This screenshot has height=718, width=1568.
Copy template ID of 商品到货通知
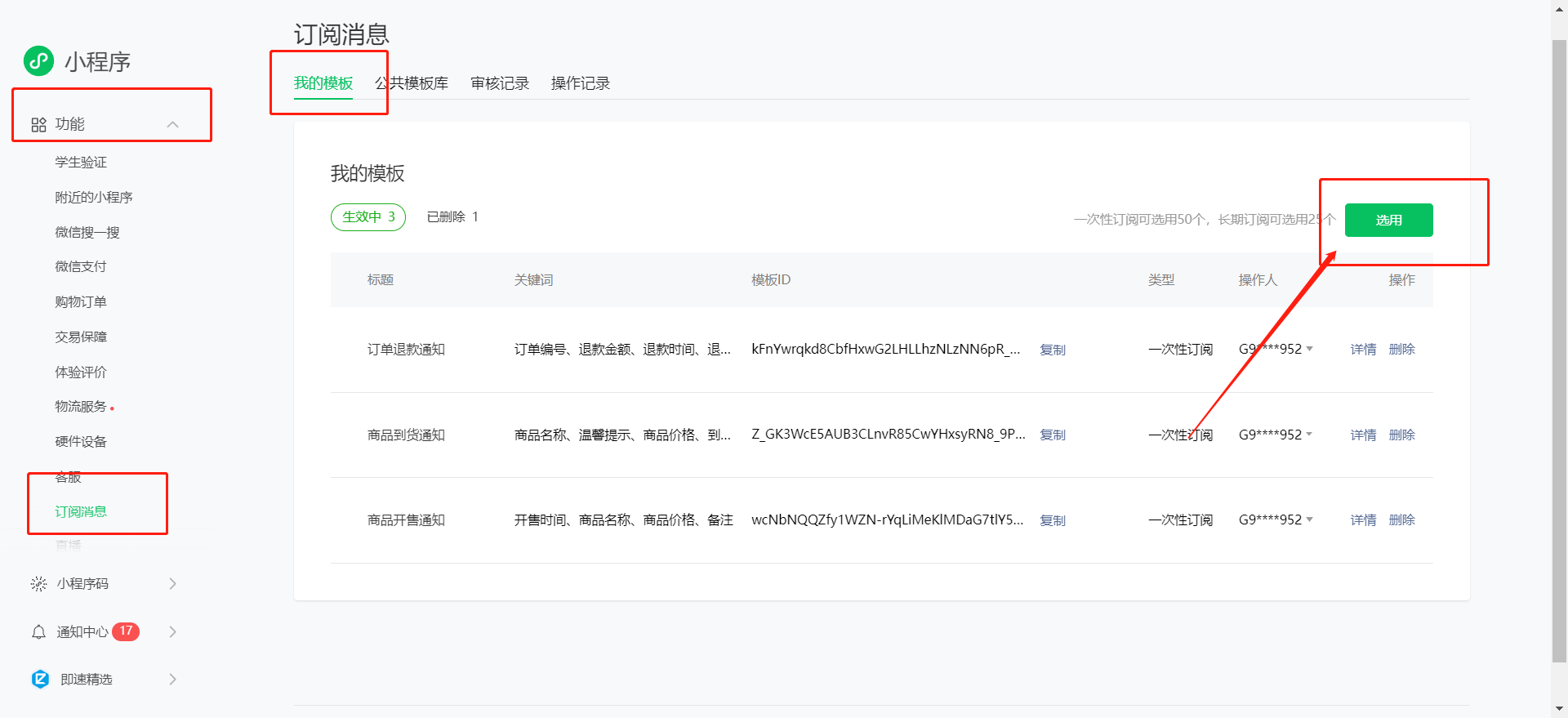point(1053,435)
